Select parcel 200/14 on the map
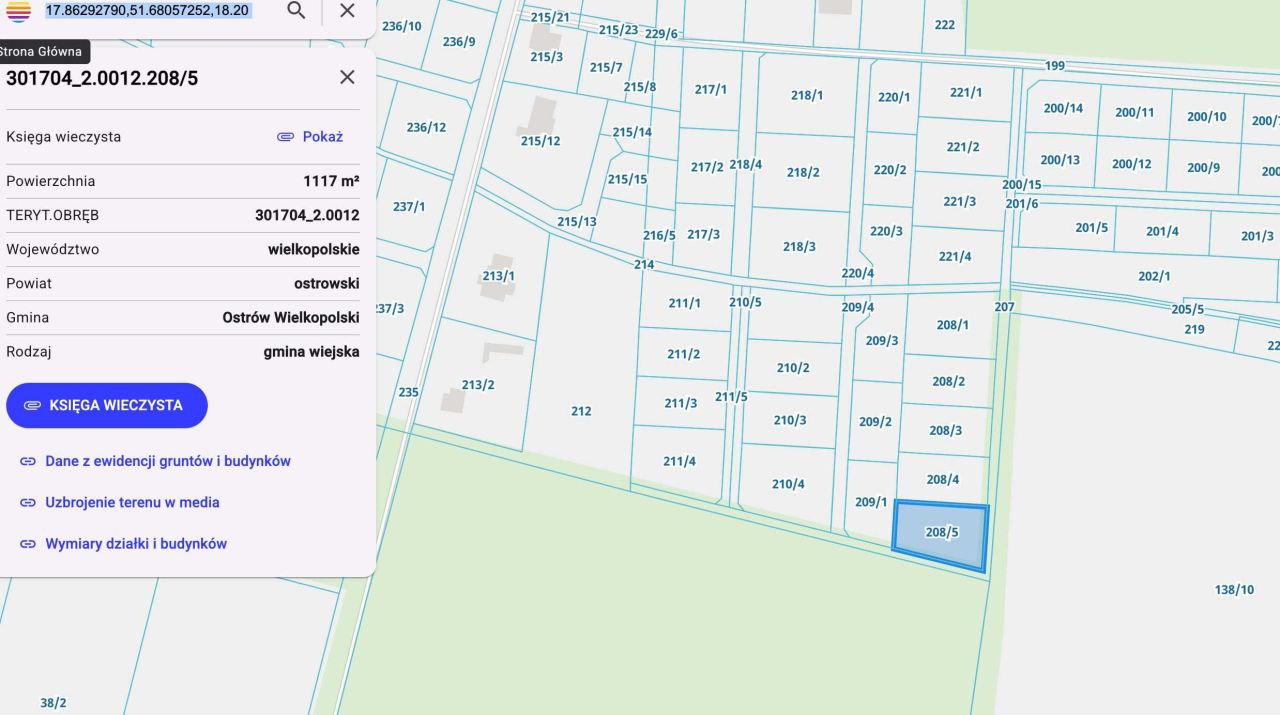Screen dimensions: 1280x715 [x=1063, y=108]
